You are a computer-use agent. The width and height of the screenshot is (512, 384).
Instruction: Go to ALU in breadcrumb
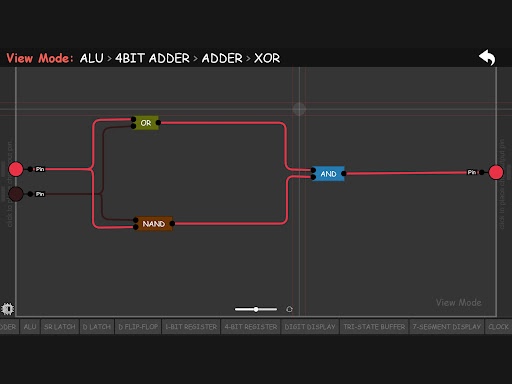click(x=92, y=58)
